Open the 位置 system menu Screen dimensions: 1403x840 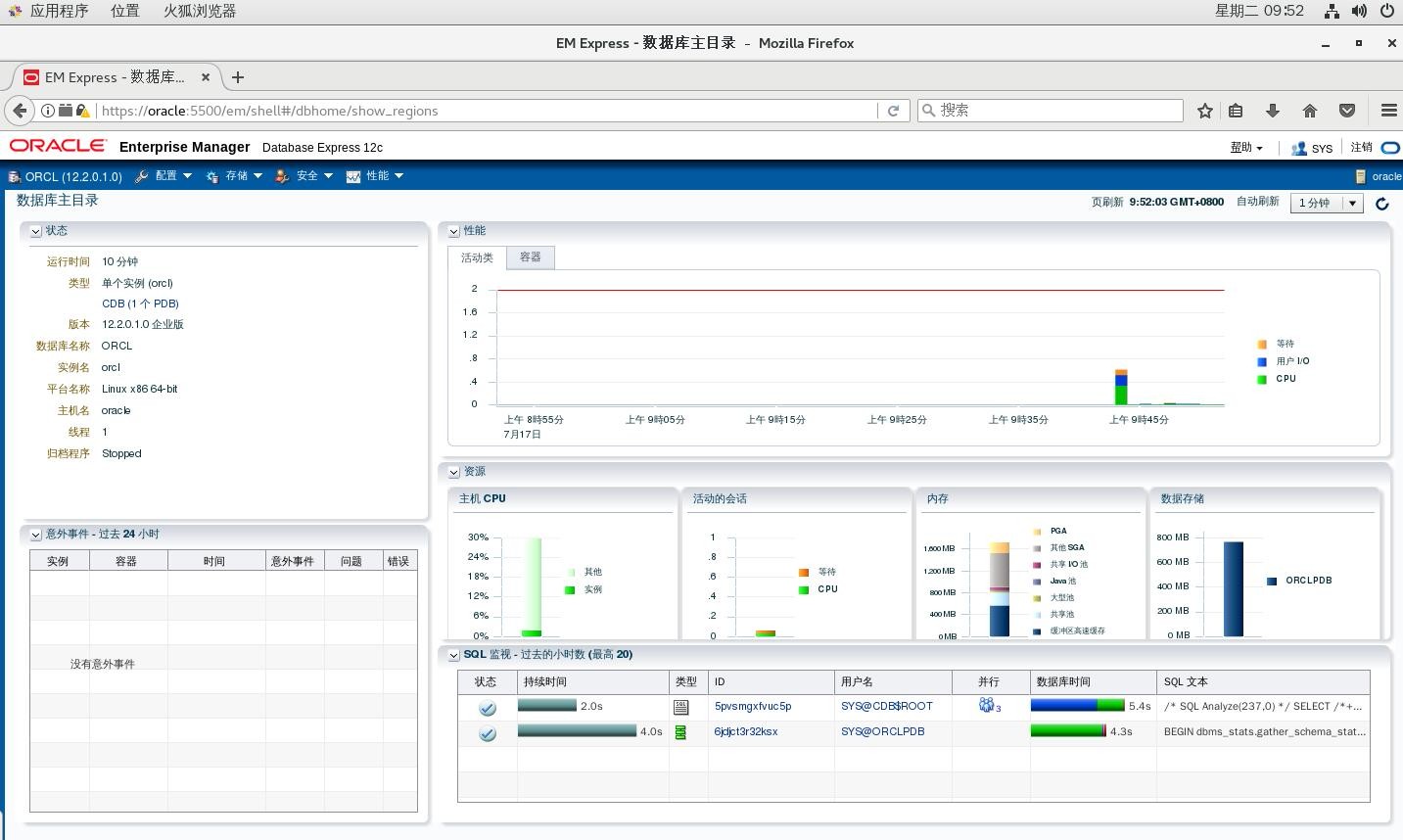point(124,11)
